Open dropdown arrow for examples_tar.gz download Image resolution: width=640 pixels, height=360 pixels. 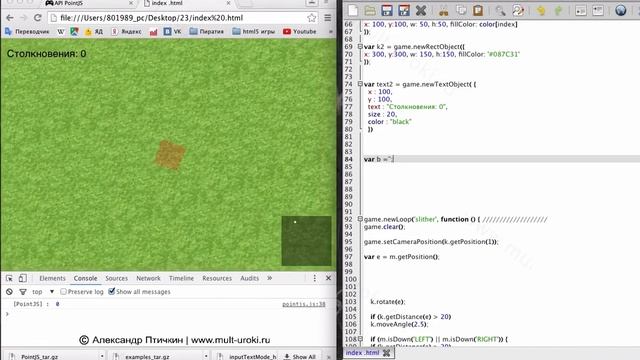point(206,356)
